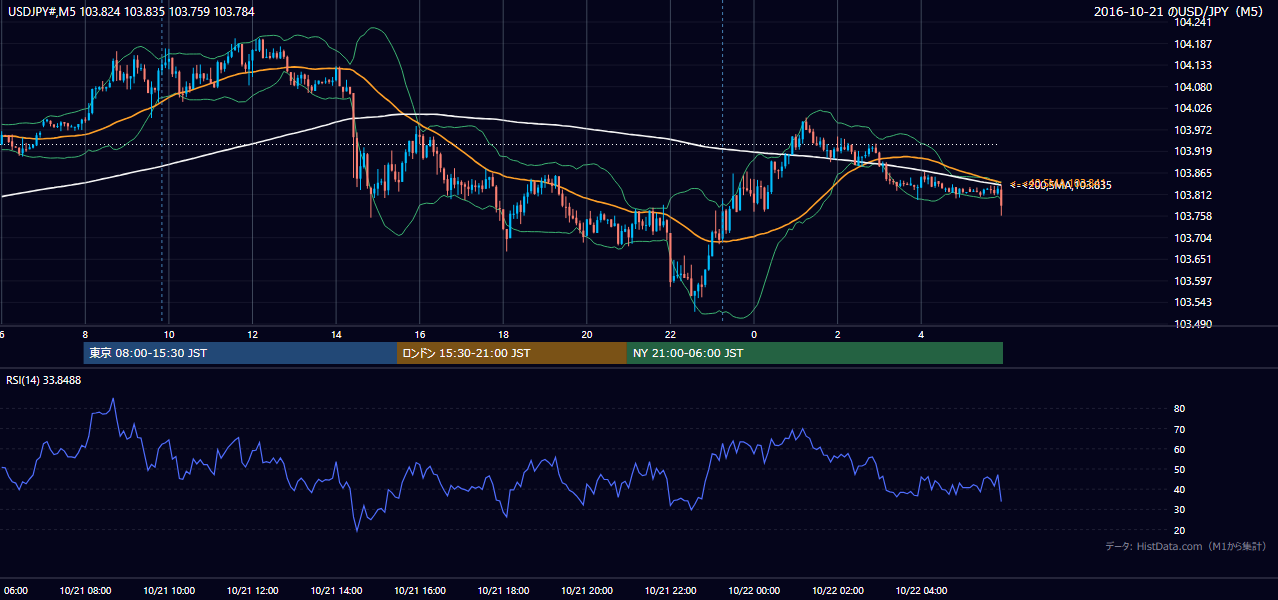Click RSI scale value 40
Screen dimensions: 1278x600
click(x=1180, y=489)
